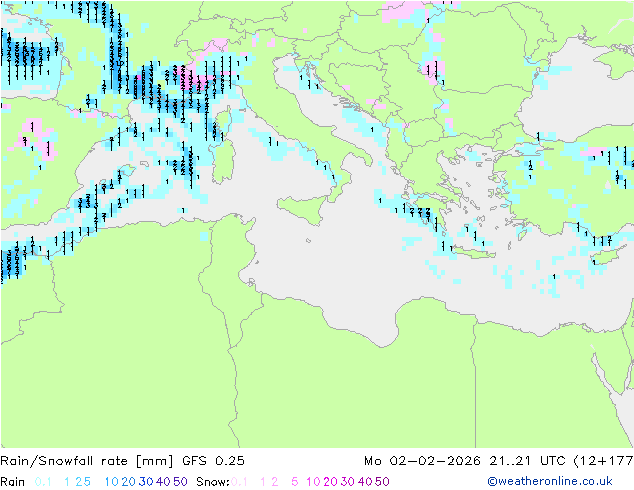The height and width of the screenshot is (490, 634).
Task: Select the '(12+177' forecast offset text
Action: click(x=603, y=461)
